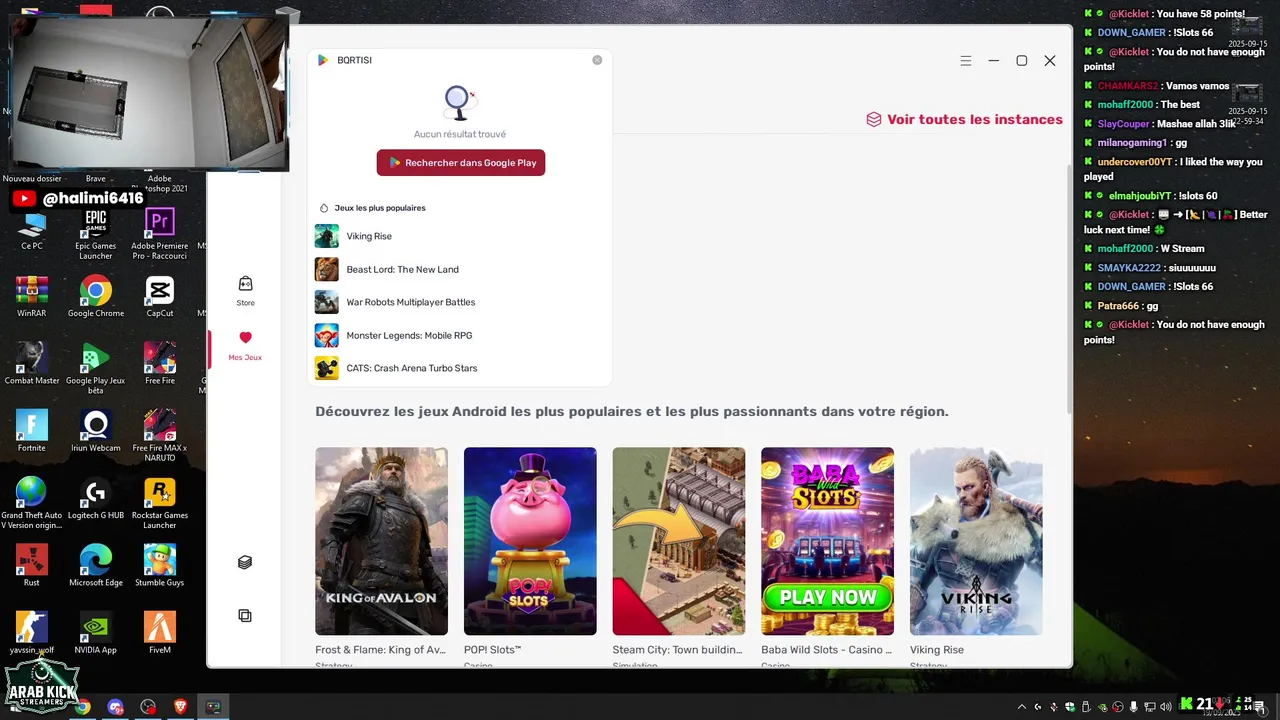
Task: Select the WinRAR desktop icon
Action: click(32, 297)
